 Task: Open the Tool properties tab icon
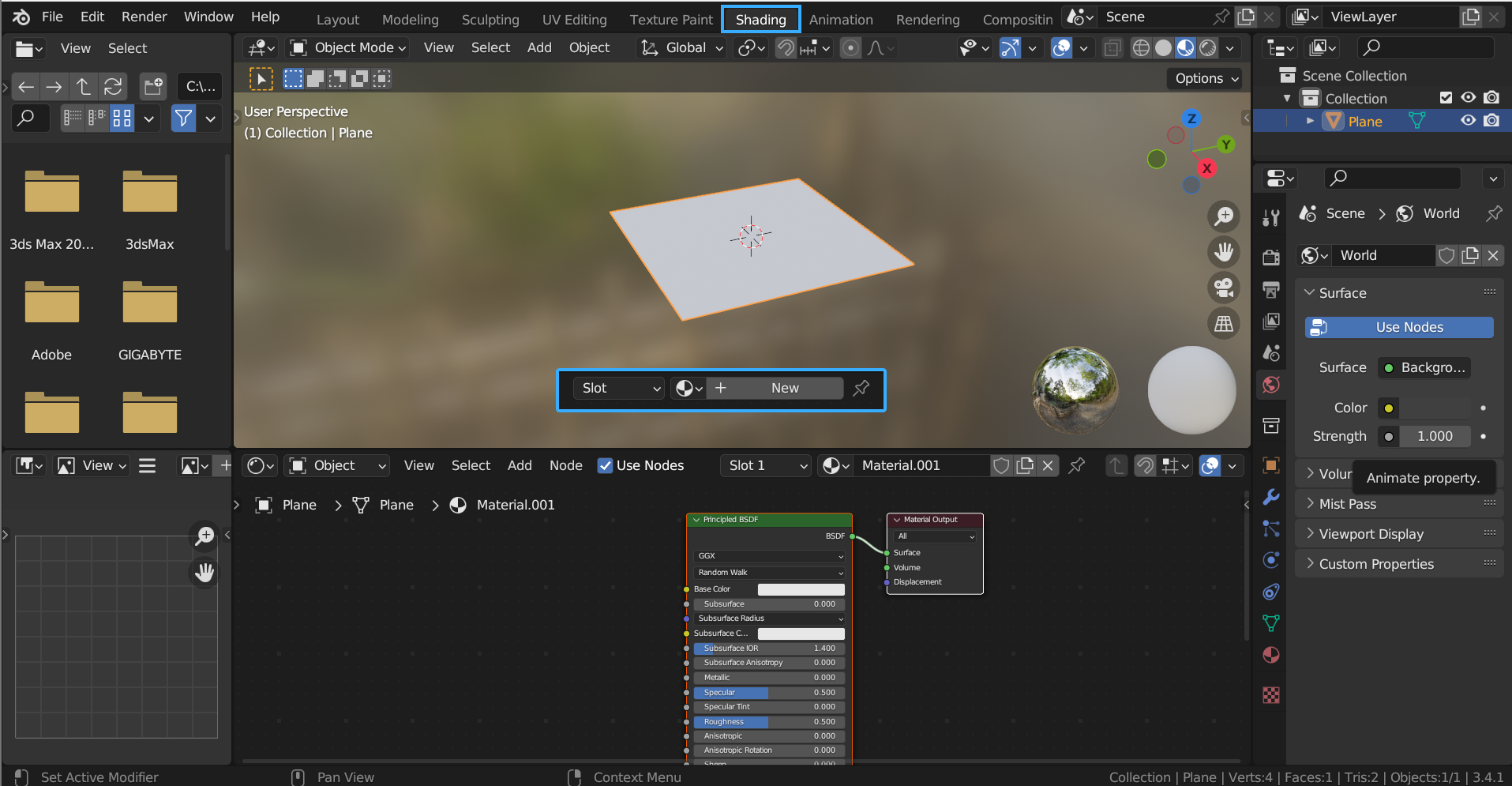point(1271,219)
